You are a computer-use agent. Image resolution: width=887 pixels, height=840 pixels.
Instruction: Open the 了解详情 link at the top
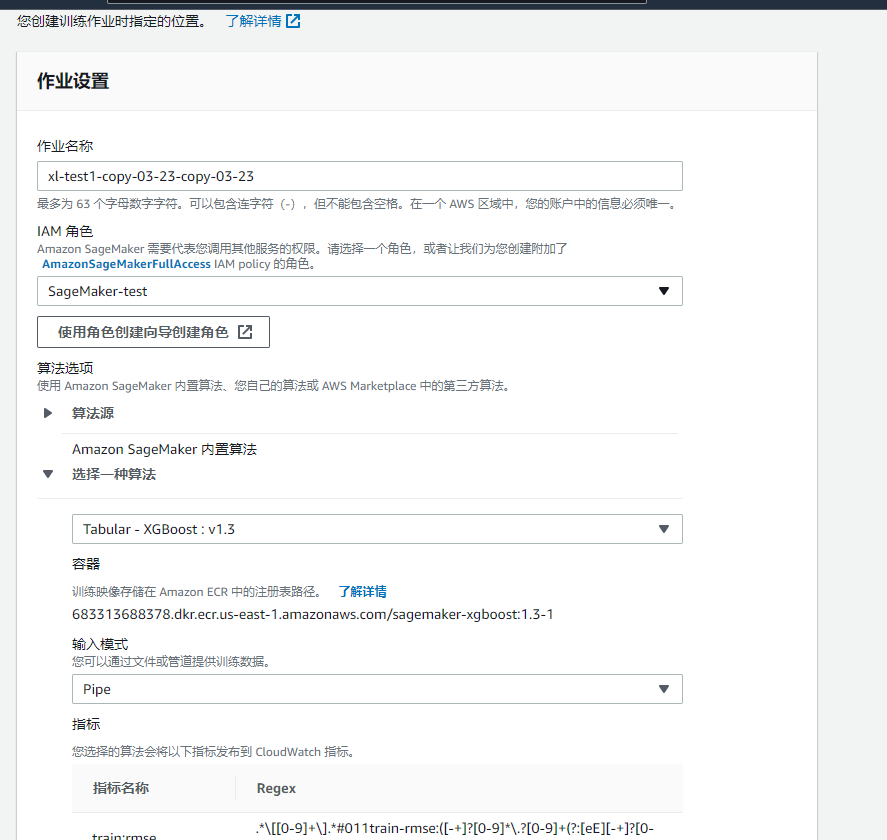click(x=253, y=21)
